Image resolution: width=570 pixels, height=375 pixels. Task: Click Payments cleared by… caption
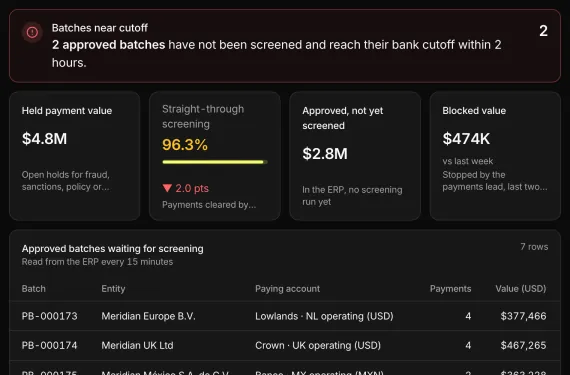pos(209,205)
